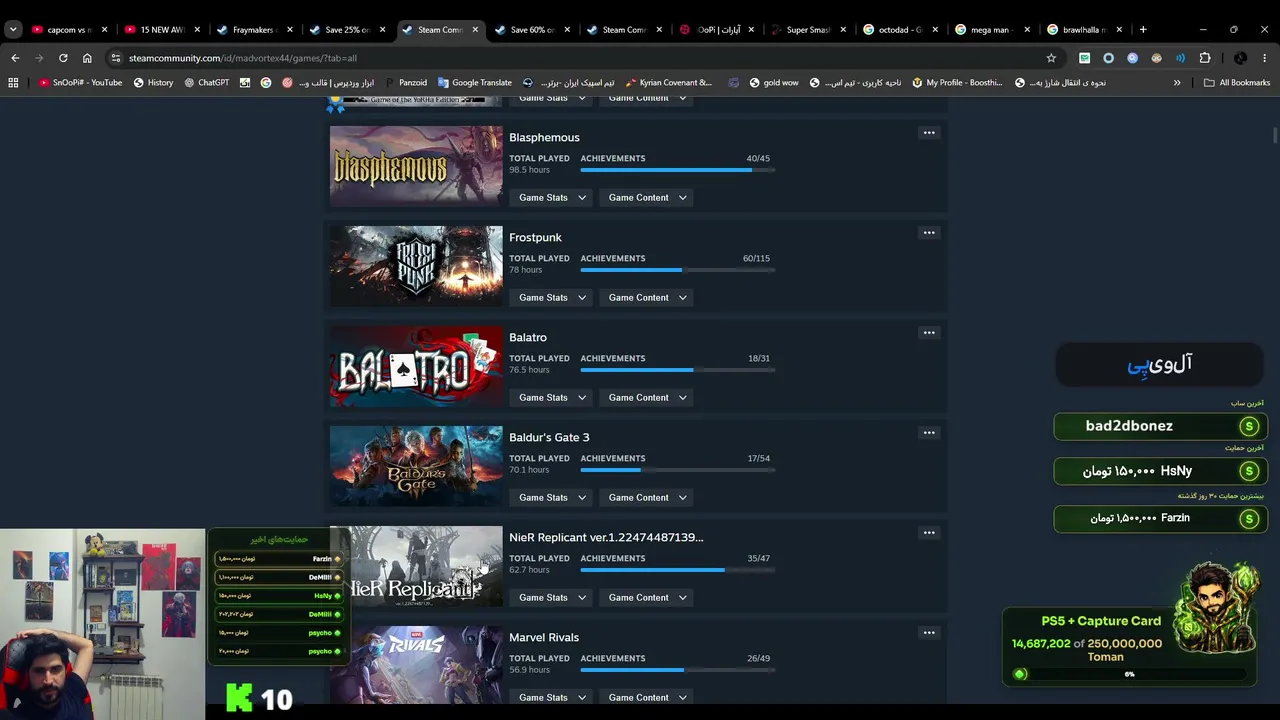Switch to the '15 NEW AW' tab
Screen dimensions: 1280x720
(162, 30)
